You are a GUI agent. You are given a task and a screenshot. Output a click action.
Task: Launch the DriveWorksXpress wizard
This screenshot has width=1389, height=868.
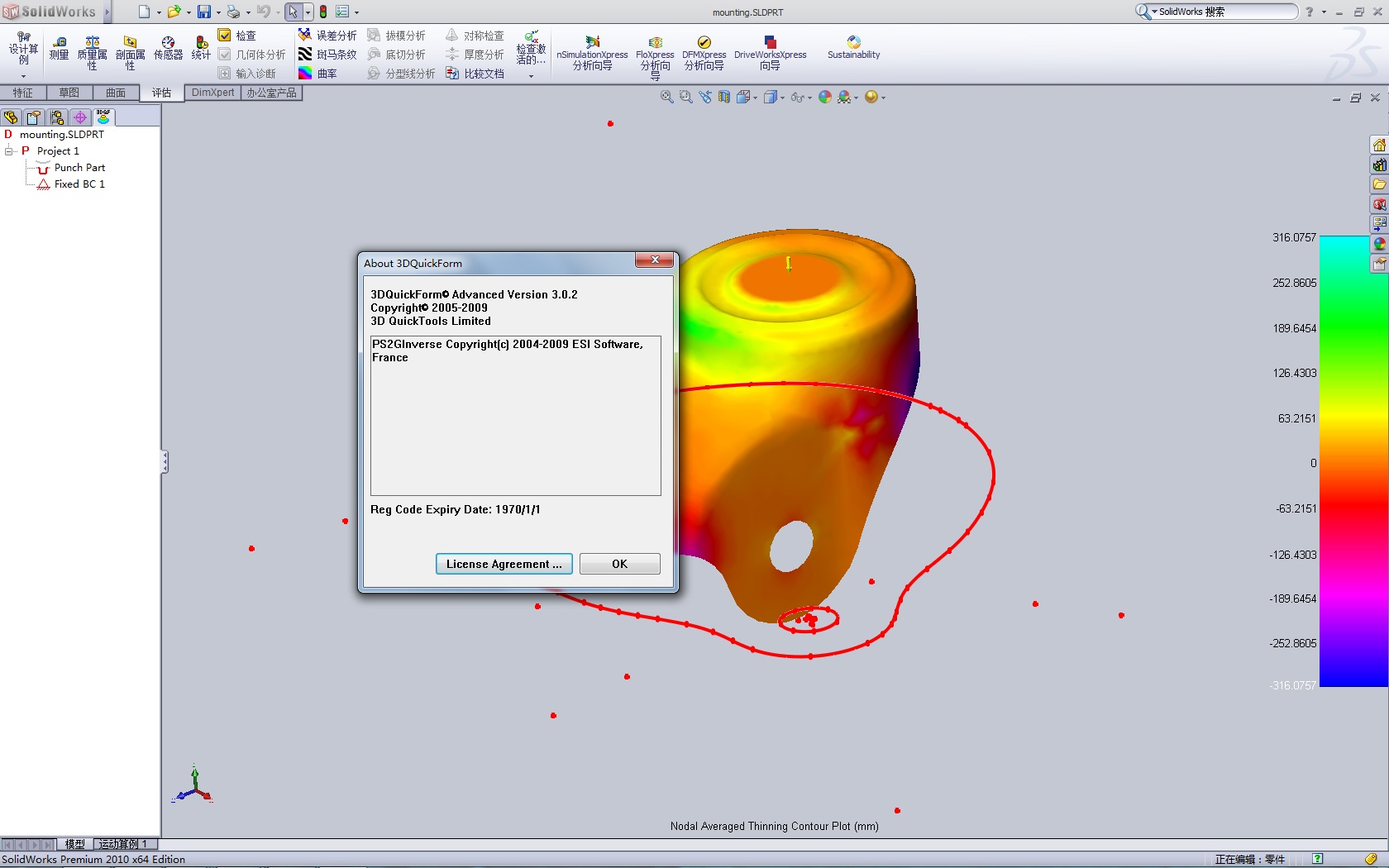770,53
